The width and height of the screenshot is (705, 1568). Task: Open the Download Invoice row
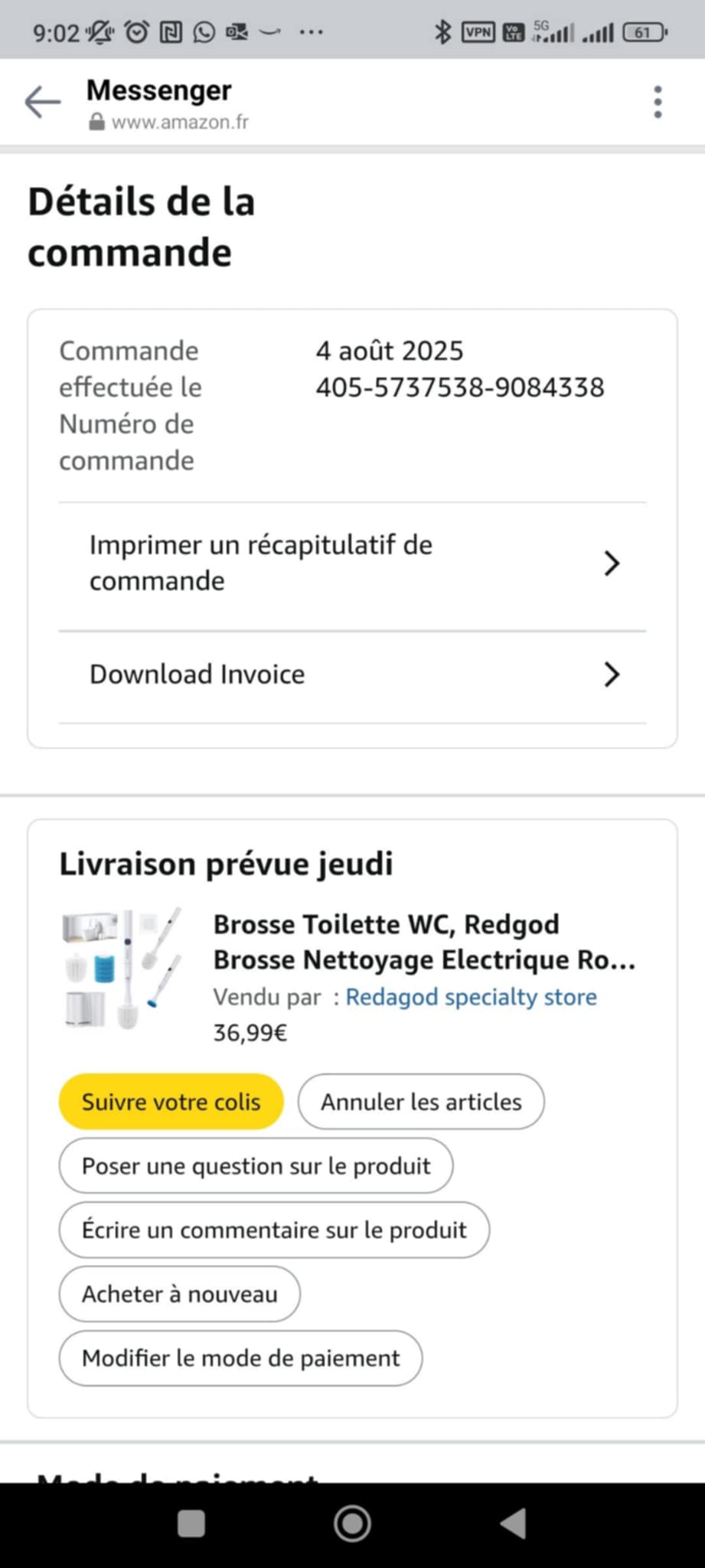coord(197,675)
